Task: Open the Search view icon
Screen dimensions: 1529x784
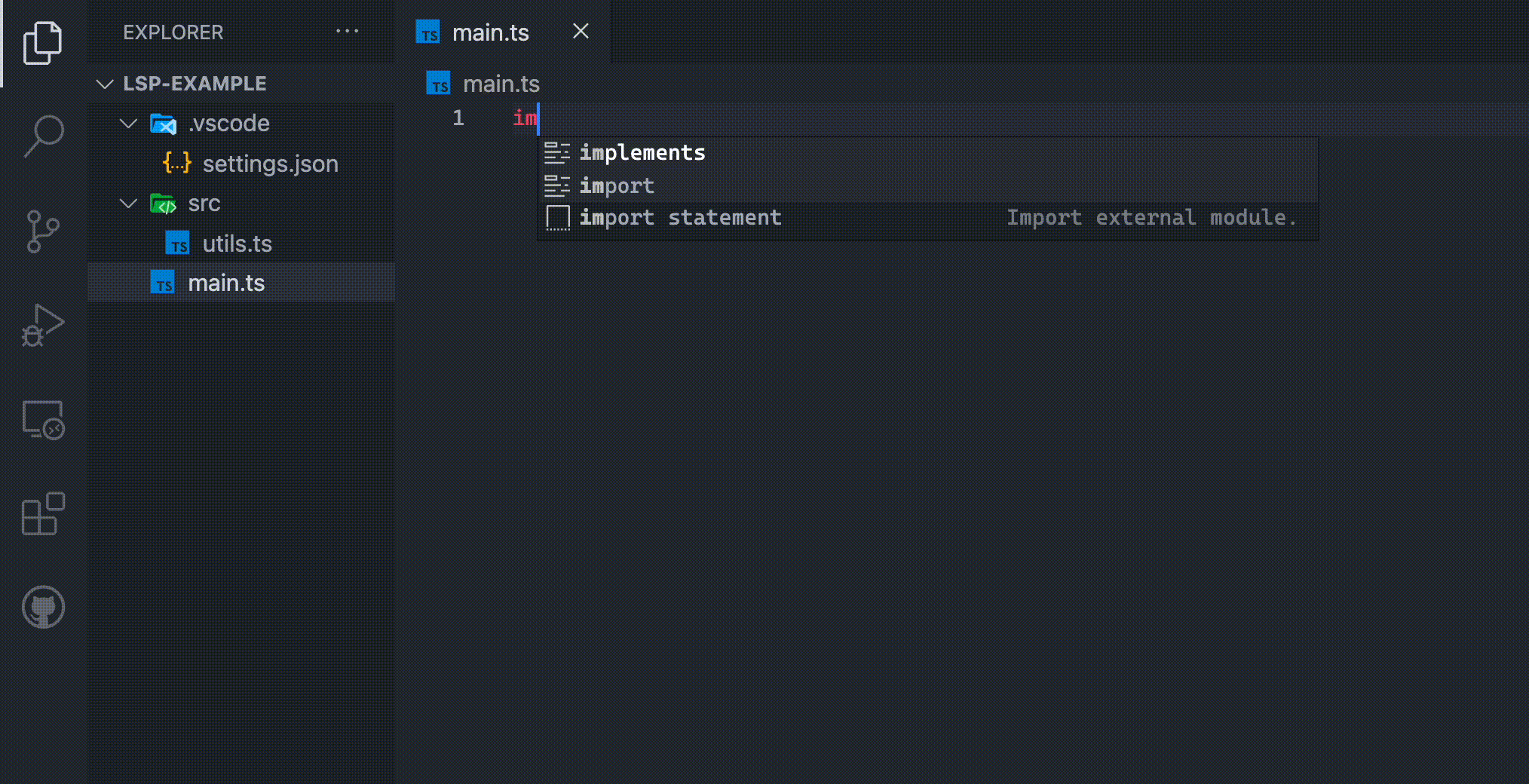Action: 43,136
